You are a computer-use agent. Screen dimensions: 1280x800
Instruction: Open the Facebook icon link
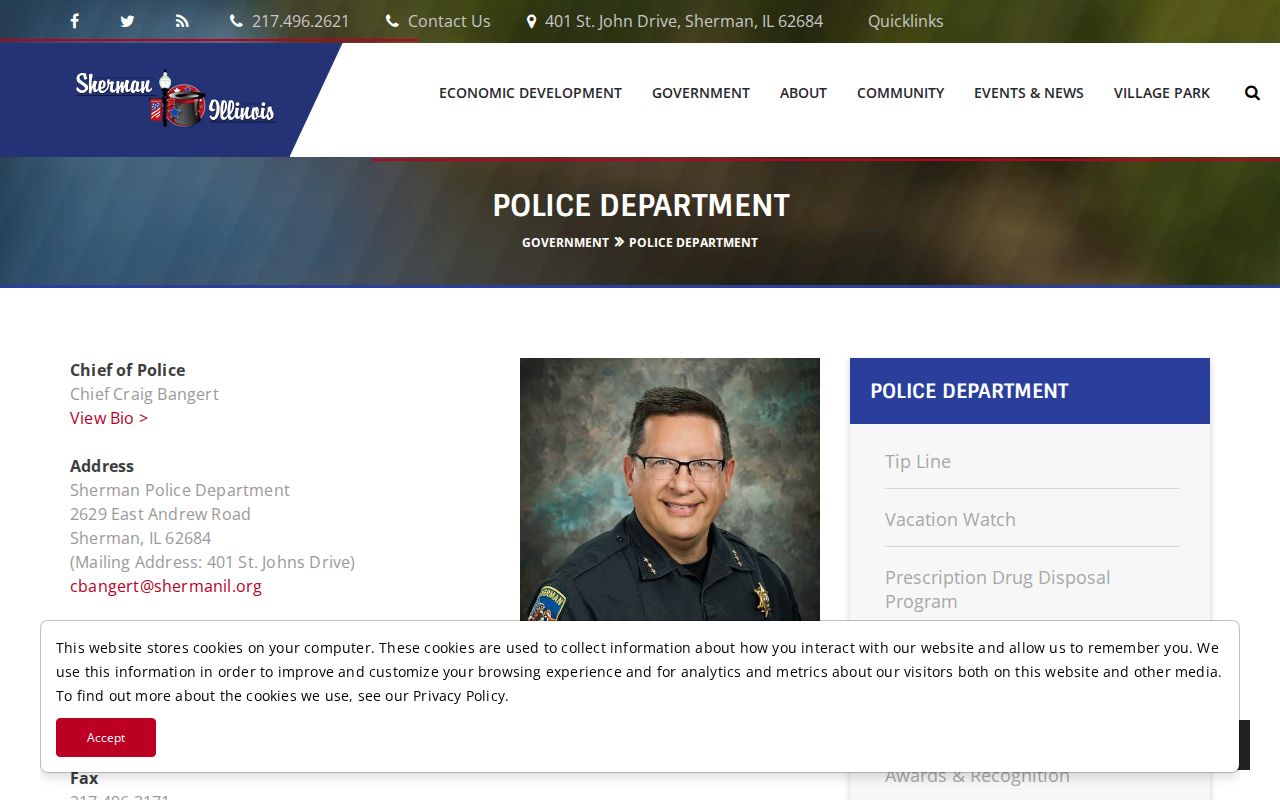tap(74, 21)
